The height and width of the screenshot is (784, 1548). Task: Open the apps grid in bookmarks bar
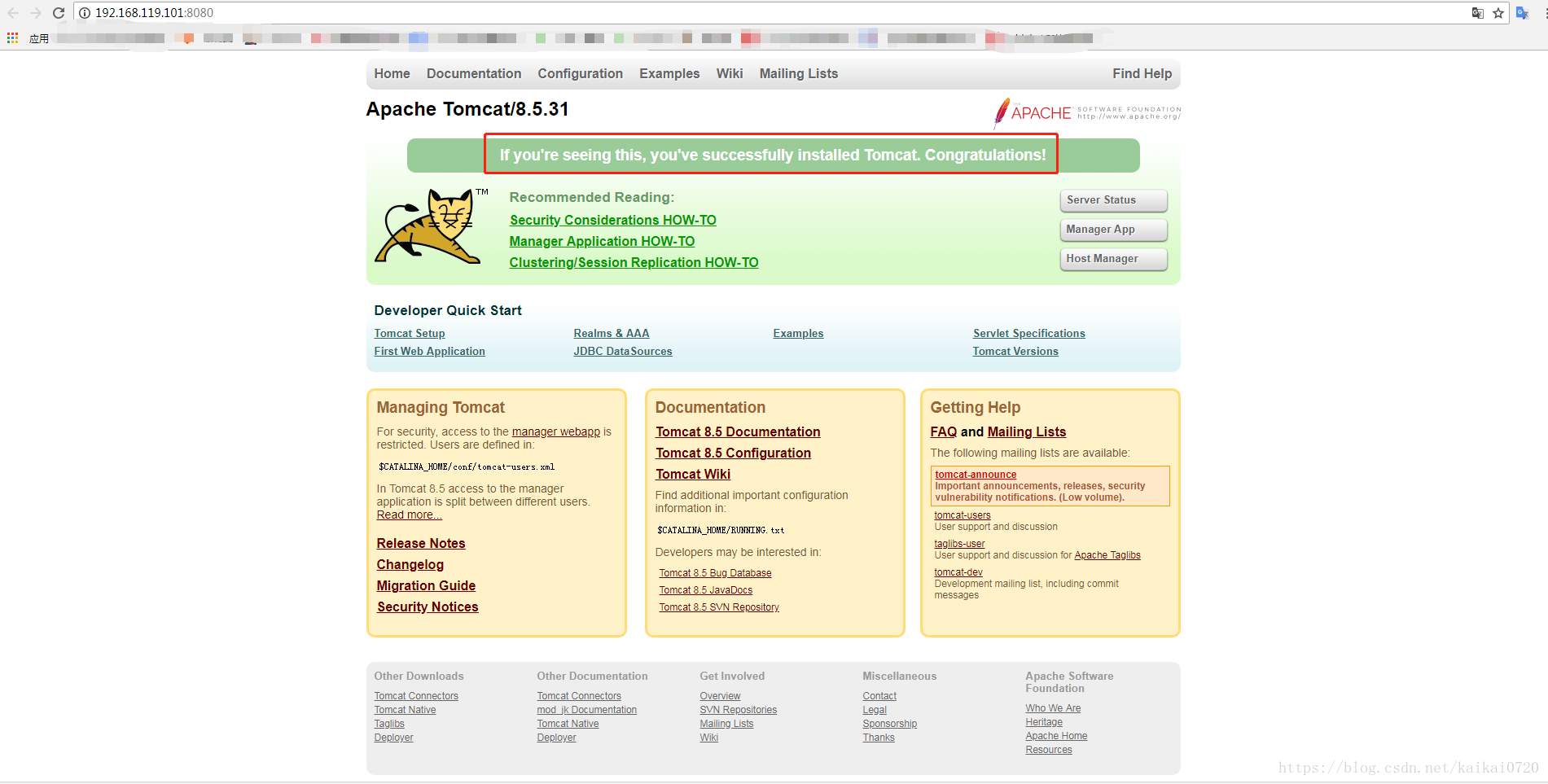pyautogui.click(x=12, y=37)
